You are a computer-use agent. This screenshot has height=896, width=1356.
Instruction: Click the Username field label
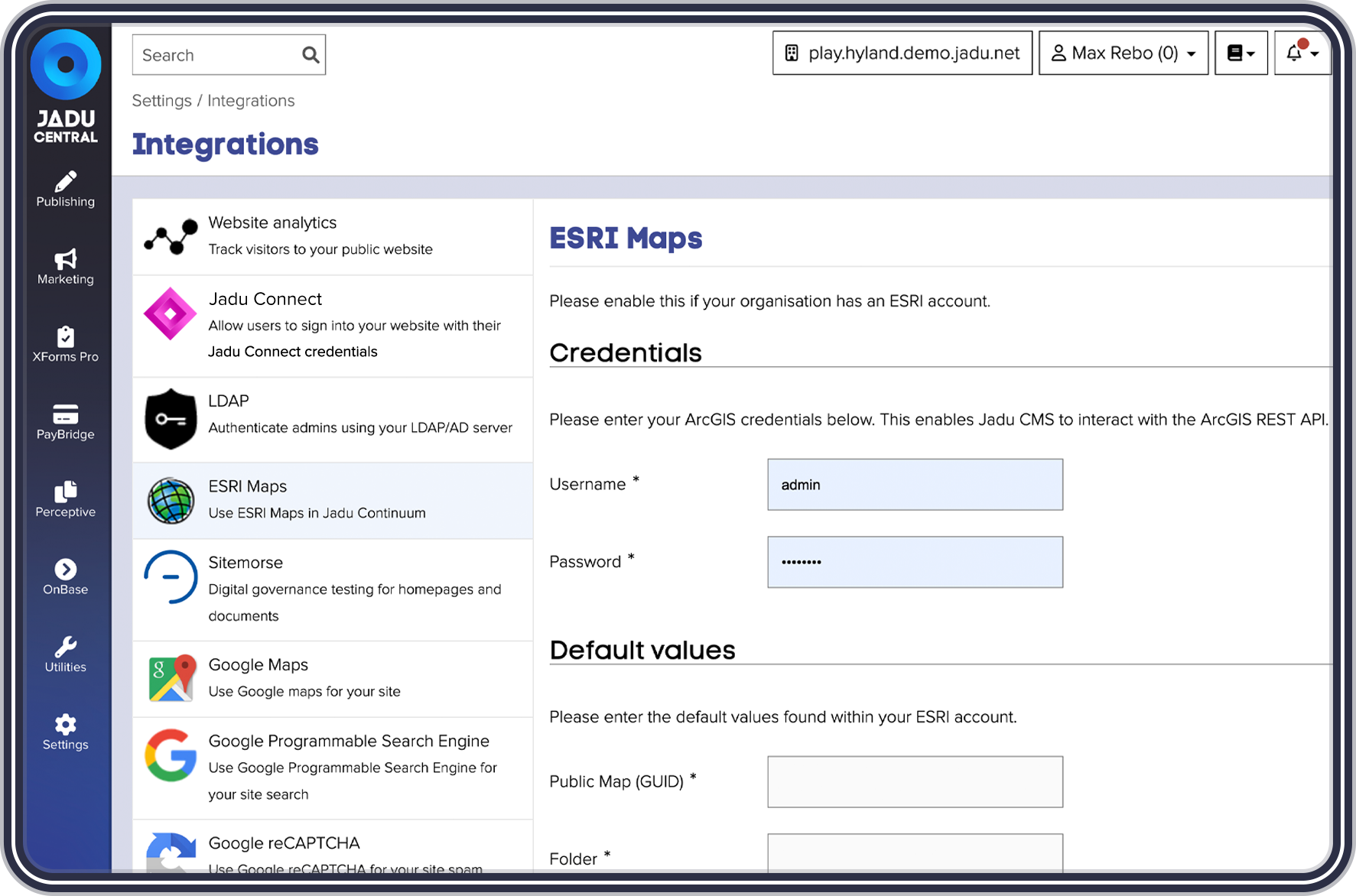(x=587, y=485)
